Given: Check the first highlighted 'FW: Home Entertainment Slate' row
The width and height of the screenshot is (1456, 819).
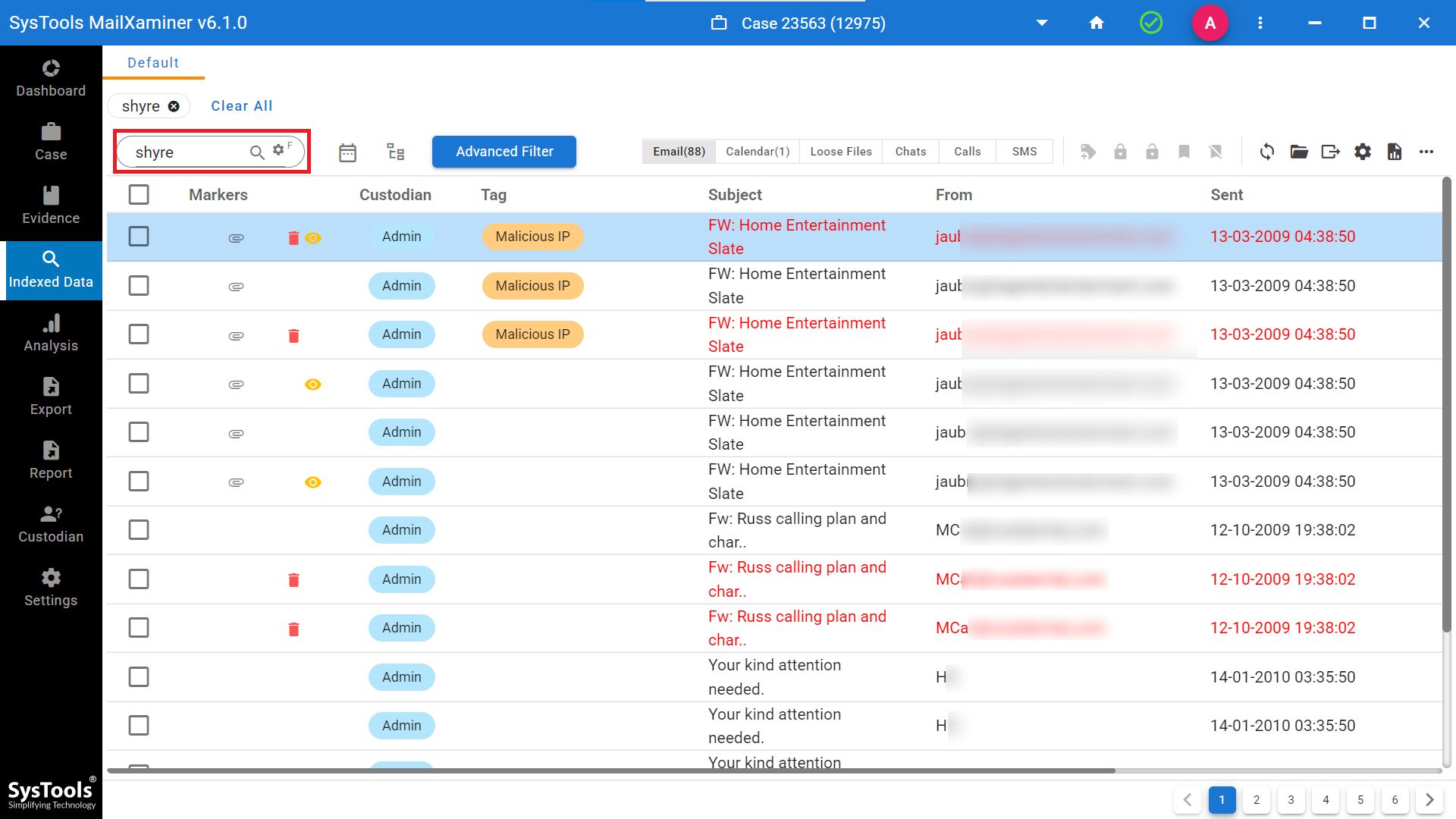Looking at the screenshot, I should 139,237.
